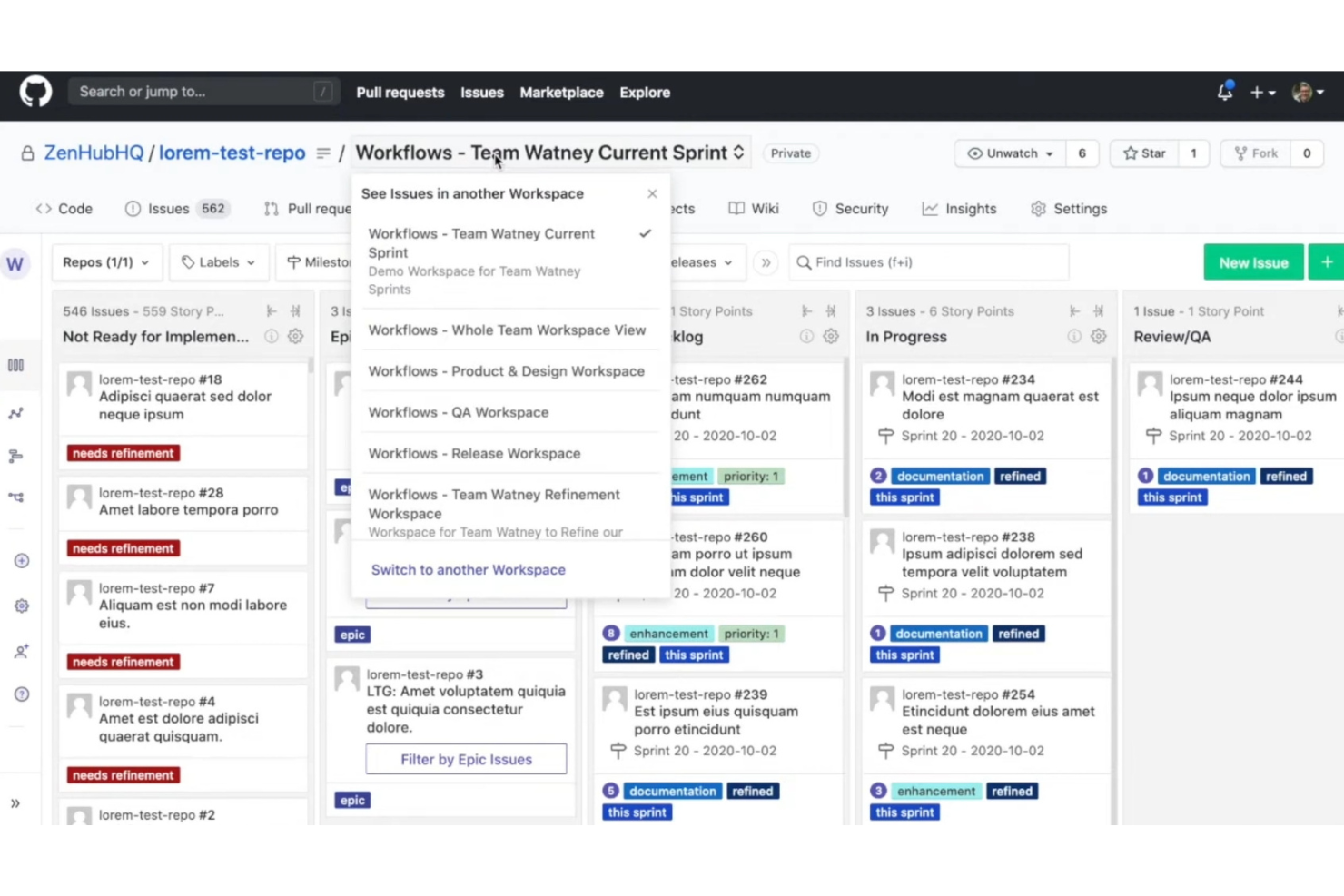Open the Insights tab
This screenshot has width=1344, height=896.
959,209
